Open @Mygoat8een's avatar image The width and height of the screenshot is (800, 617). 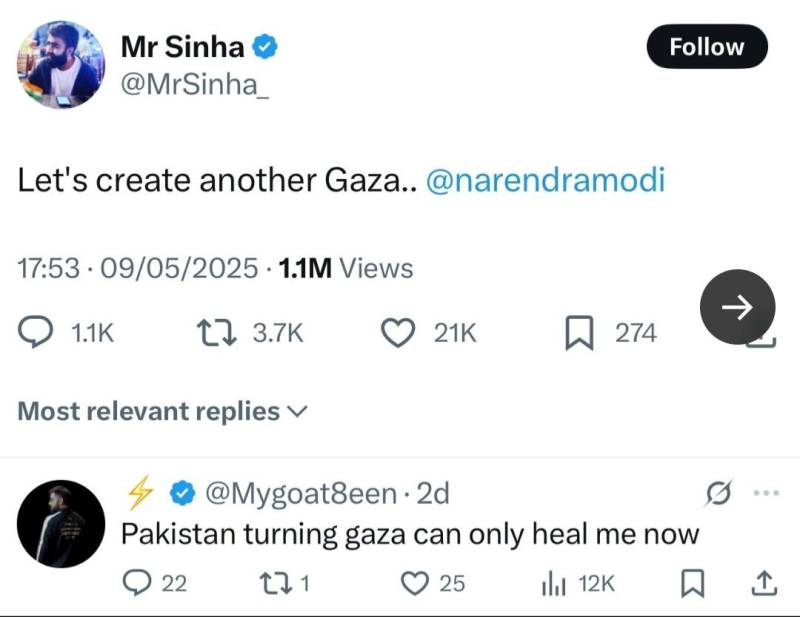(x=61, y=524)
